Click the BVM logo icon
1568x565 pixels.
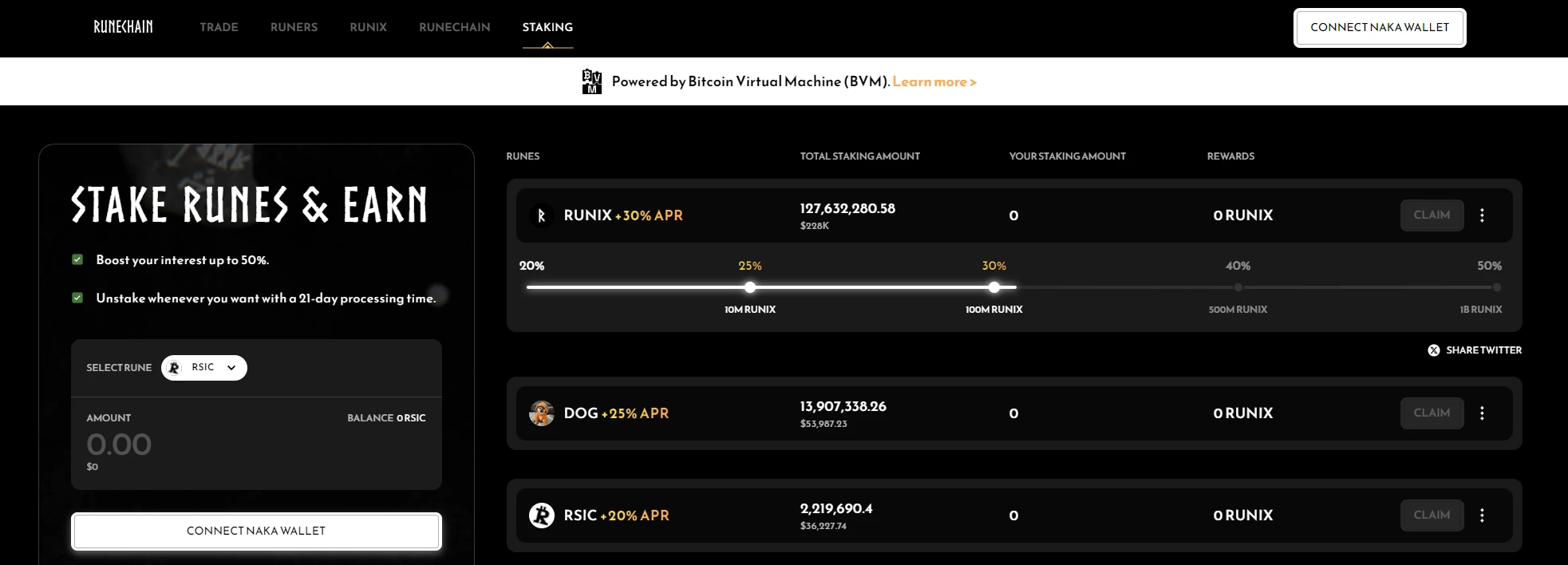point(591,81)
